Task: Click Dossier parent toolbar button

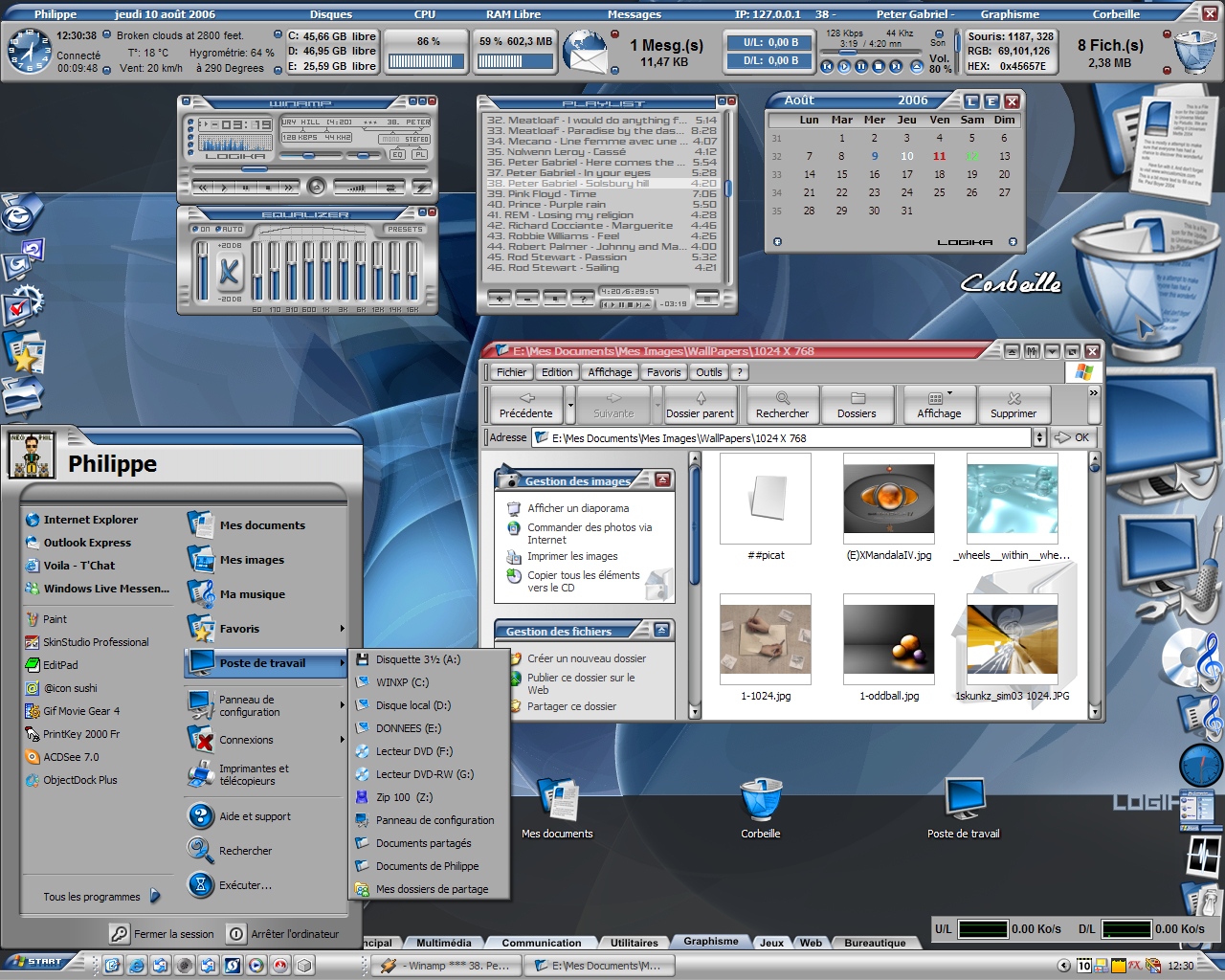Action: [700, 404]
